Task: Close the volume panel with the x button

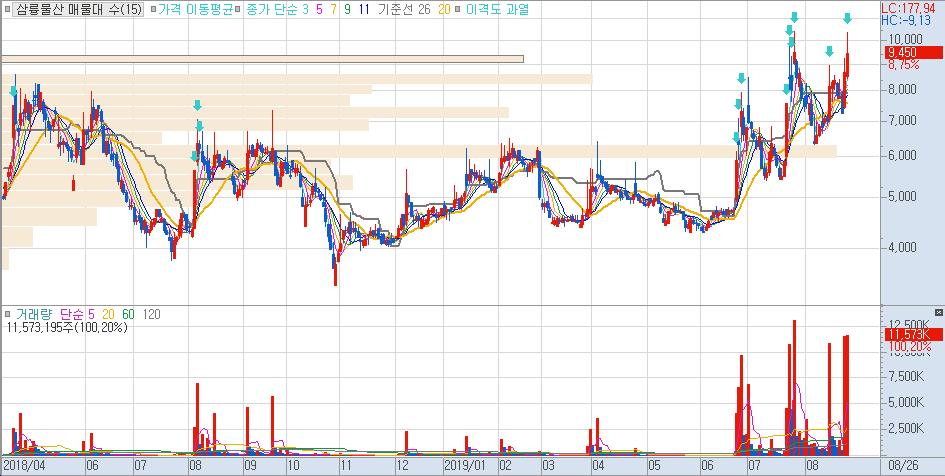Action: tap(938, 312)
